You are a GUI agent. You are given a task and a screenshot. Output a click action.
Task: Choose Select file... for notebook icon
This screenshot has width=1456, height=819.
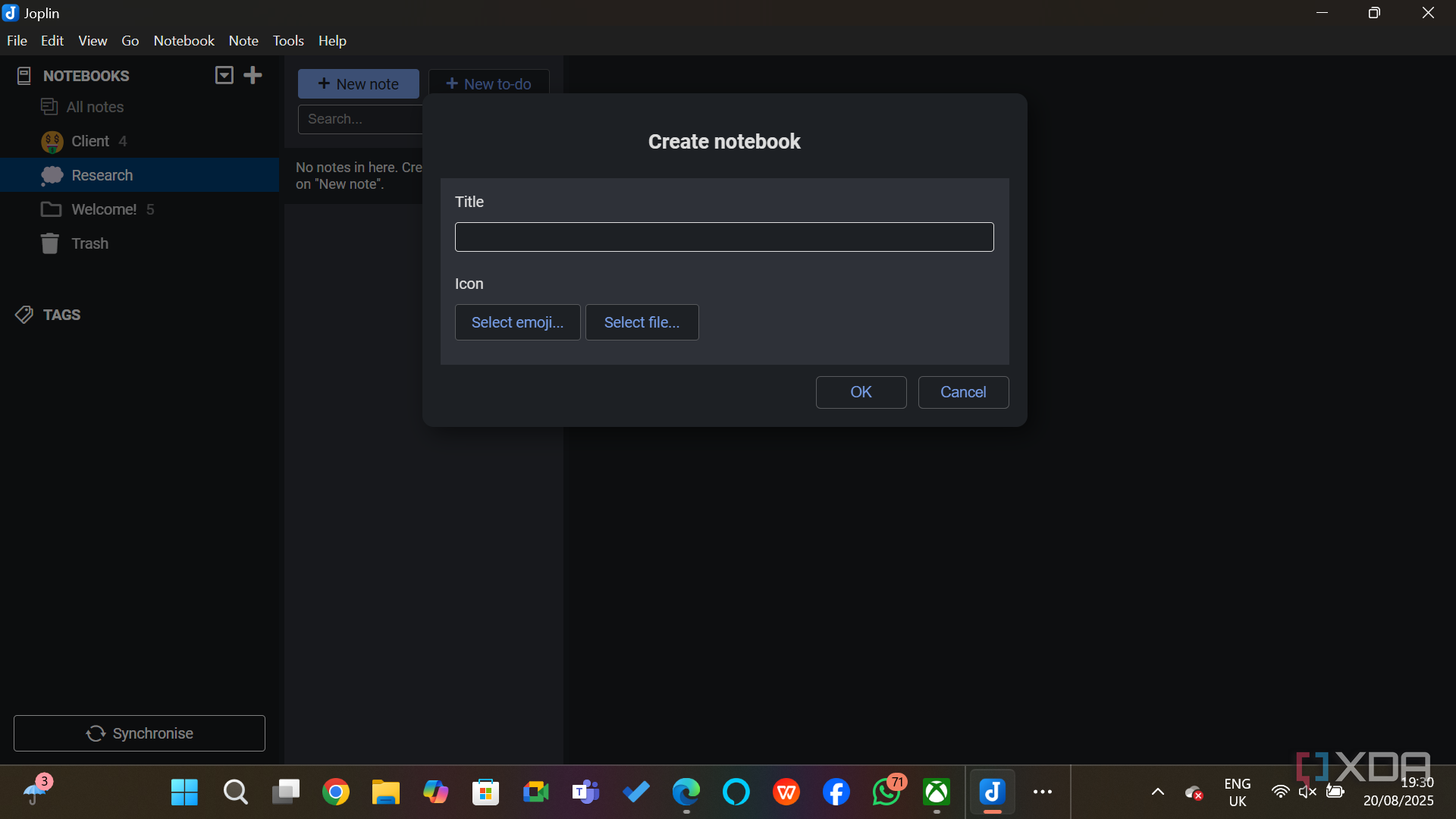tap(642, 322)
